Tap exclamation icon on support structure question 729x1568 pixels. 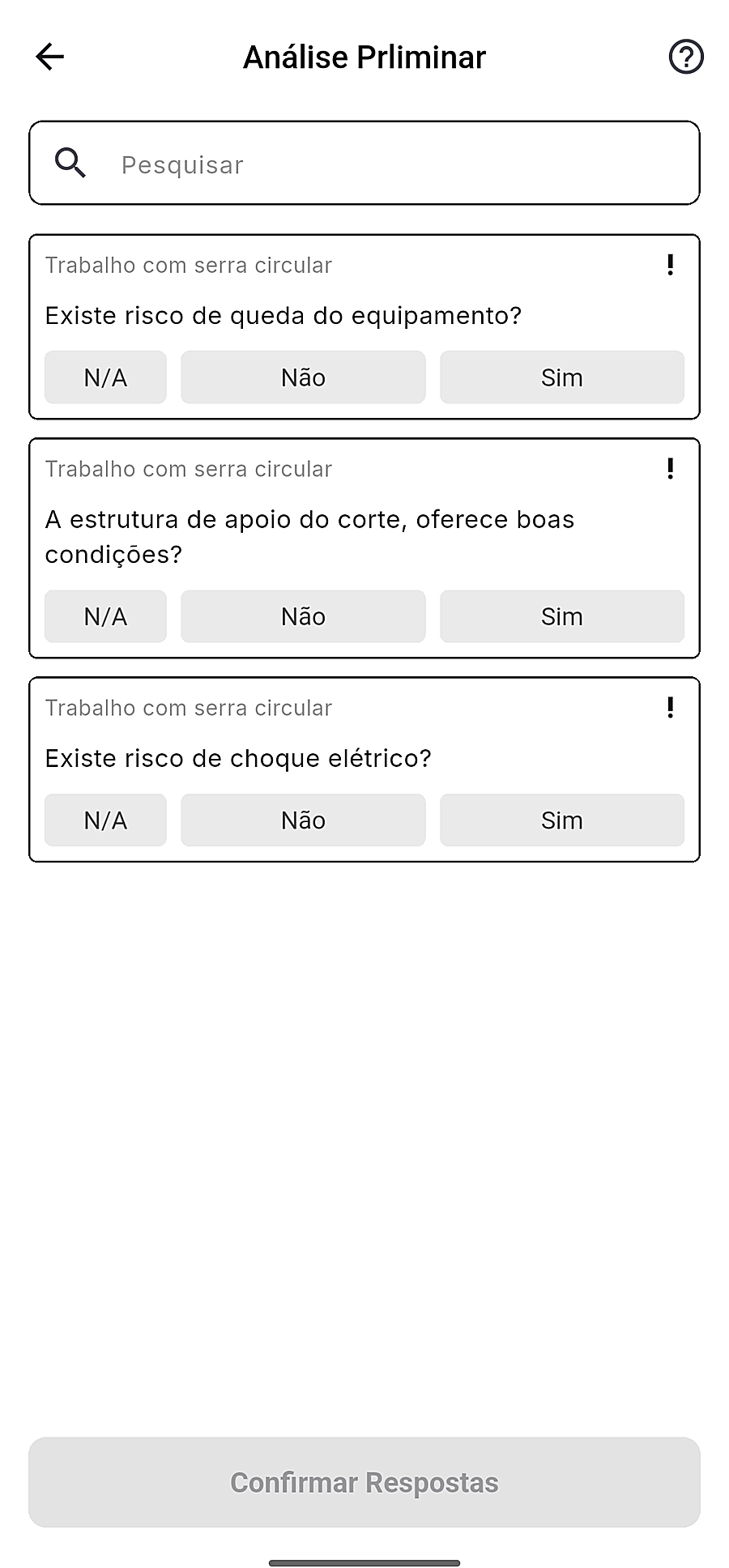(670, 469)
